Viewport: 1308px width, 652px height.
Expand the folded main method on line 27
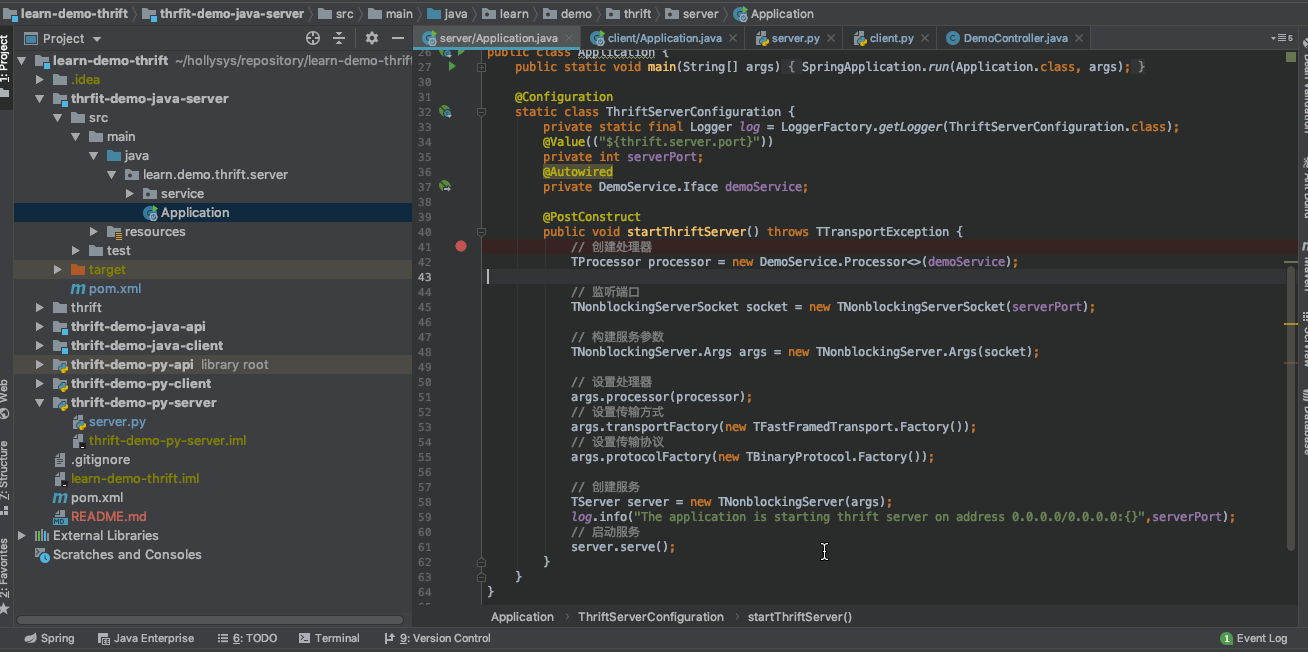482,67
